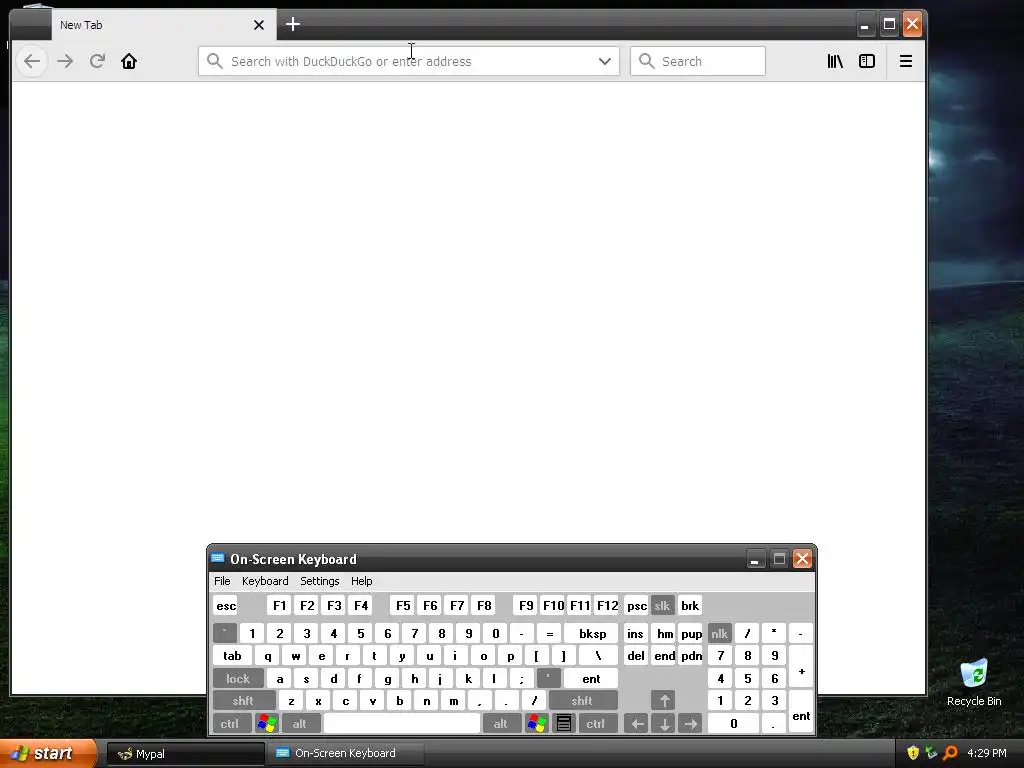Close the New Tab tab
1024x768 pixels.
pyautogui.click(x=259, y=25)
